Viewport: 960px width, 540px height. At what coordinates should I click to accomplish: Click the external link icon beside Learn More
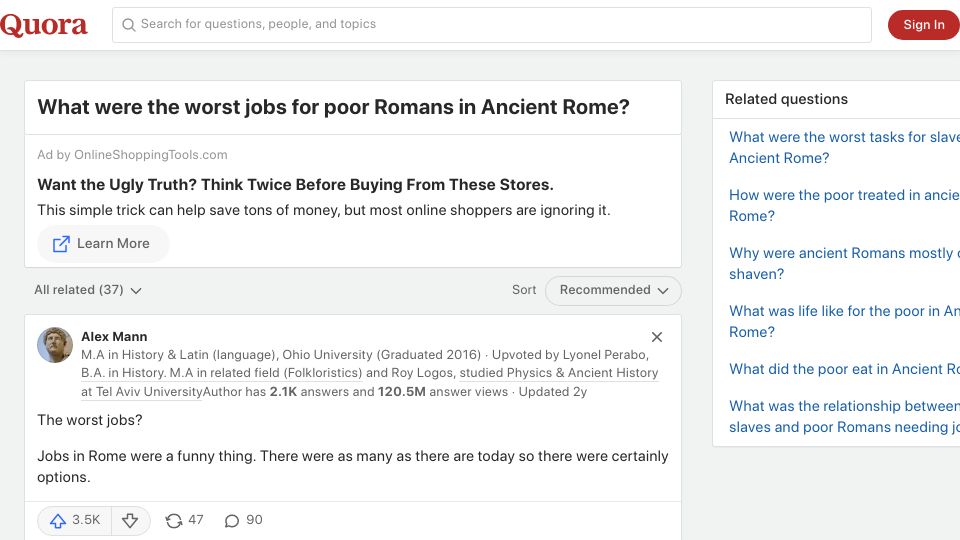click(61, 244)
